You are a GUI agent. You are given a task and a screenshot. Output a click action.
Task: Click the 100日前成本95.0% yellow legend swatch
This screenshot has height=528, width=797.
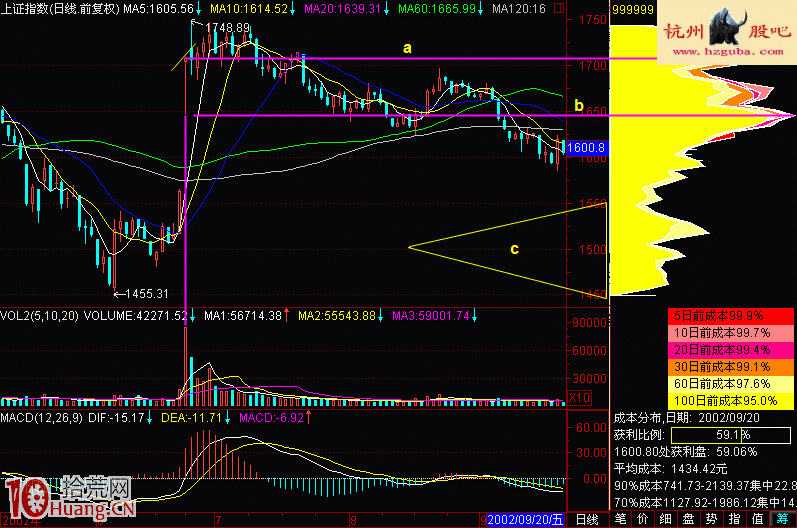[730, 401]
